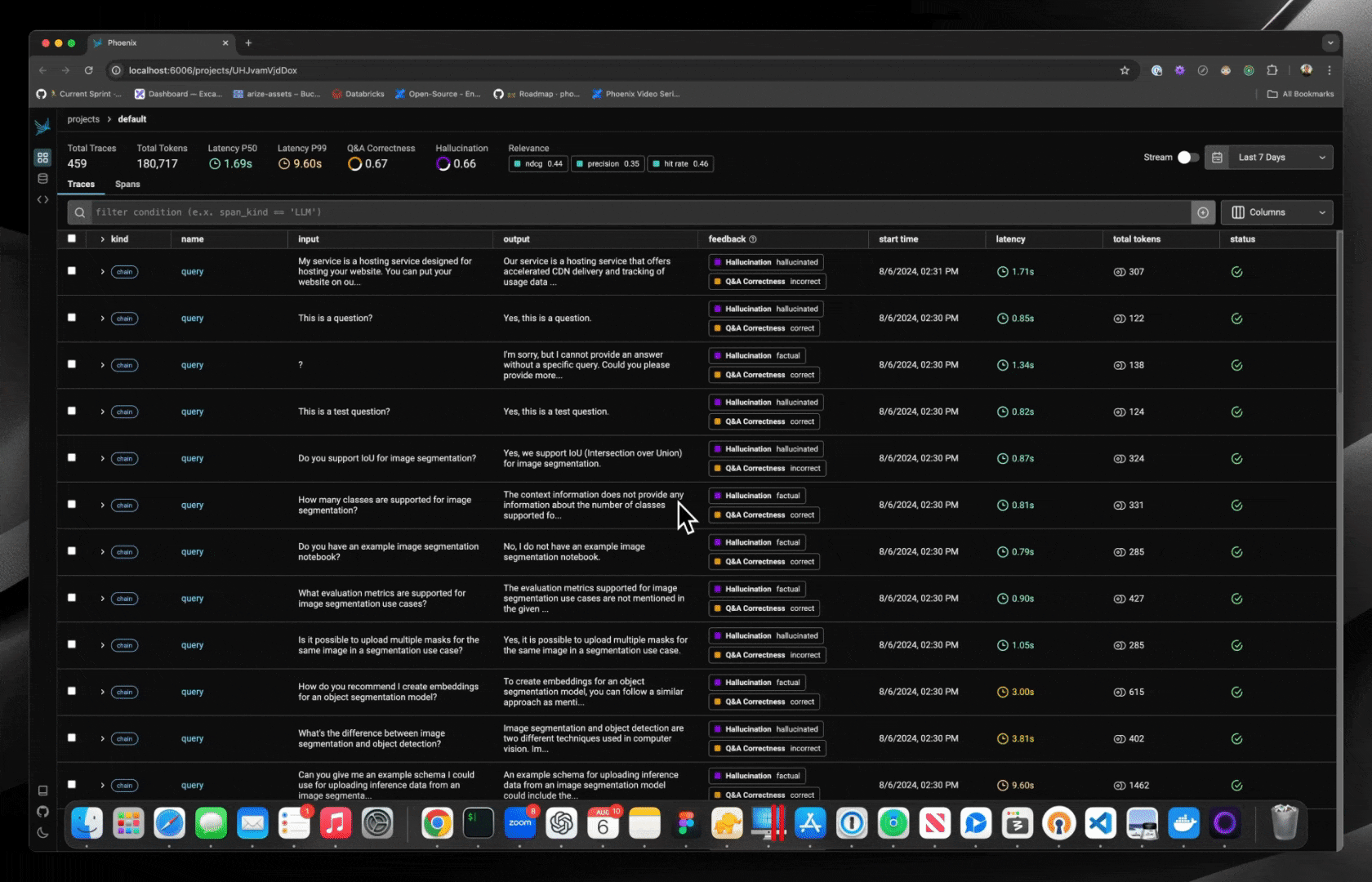Go to the projects breadcrumb link
The width and height of the screenshot is (1372, 882).
point(83,119)
